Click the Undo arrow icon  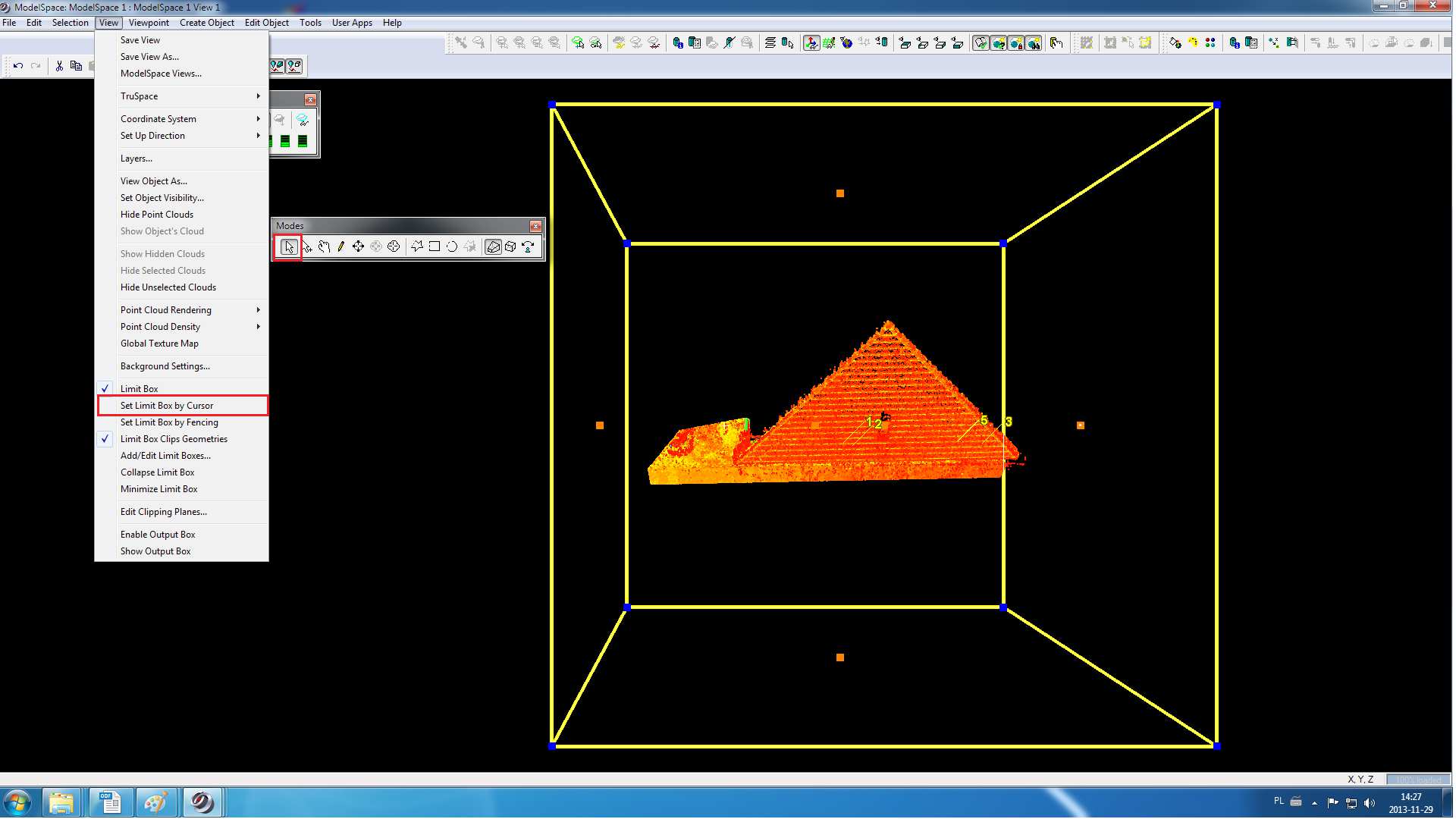click(x=18, y=66)
